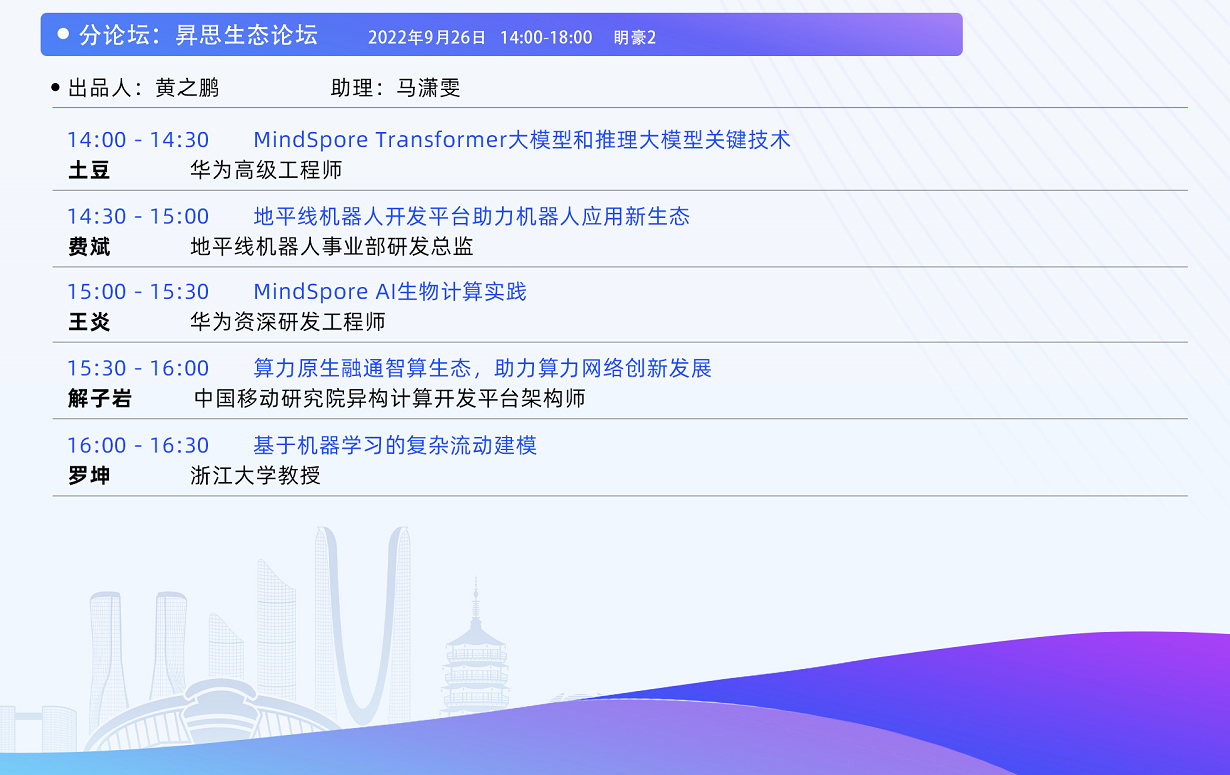Screen dimensions: 1230x775
Task: Click the 15:30 - 16:00 time slot
Action: tap(138, 369)
